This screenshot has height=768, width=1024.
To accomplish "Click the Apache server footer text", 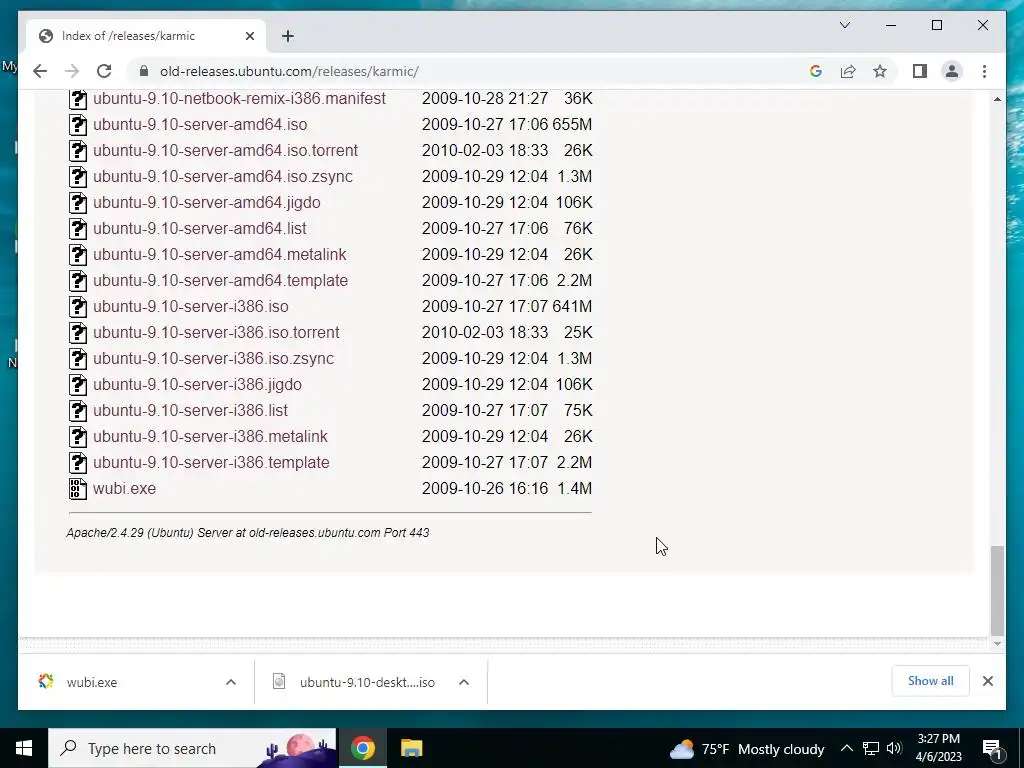I will 248,533.
